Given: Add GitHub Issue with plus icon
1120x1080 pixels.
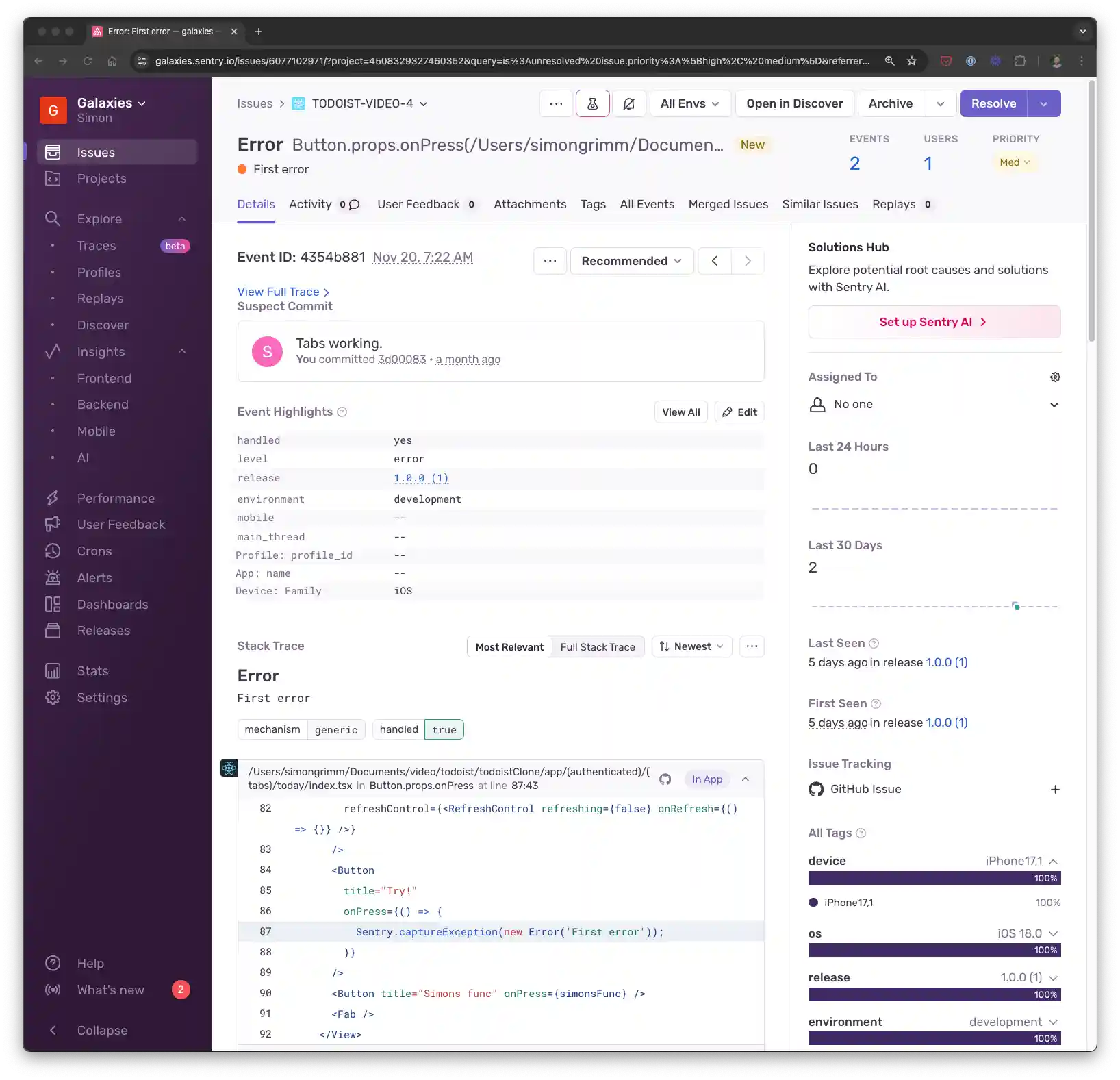Looking at the screenshot, I should (x=1055, y=790).
